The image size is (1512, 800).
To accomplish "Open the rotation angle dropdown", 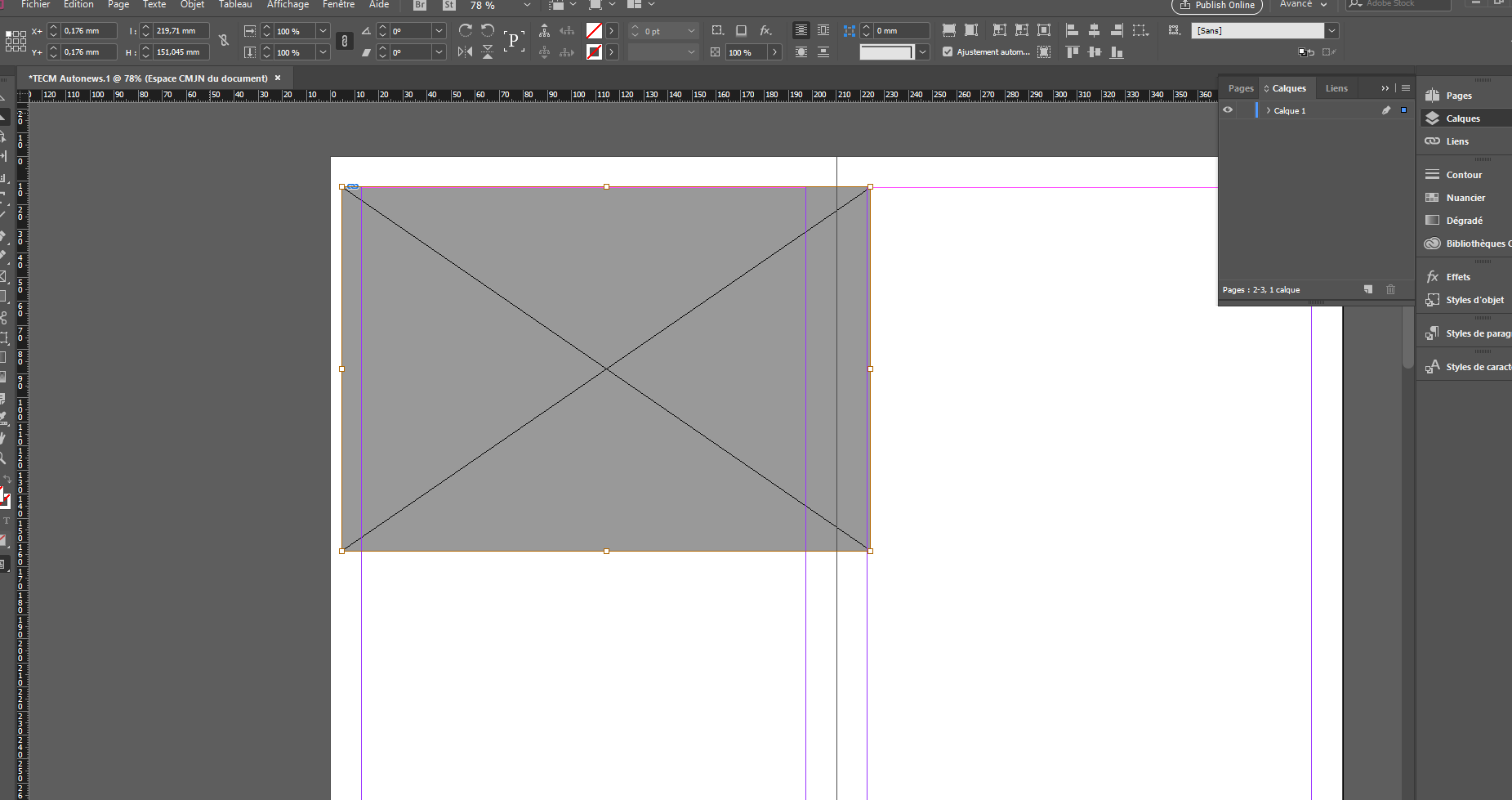I will coord(439,30).
